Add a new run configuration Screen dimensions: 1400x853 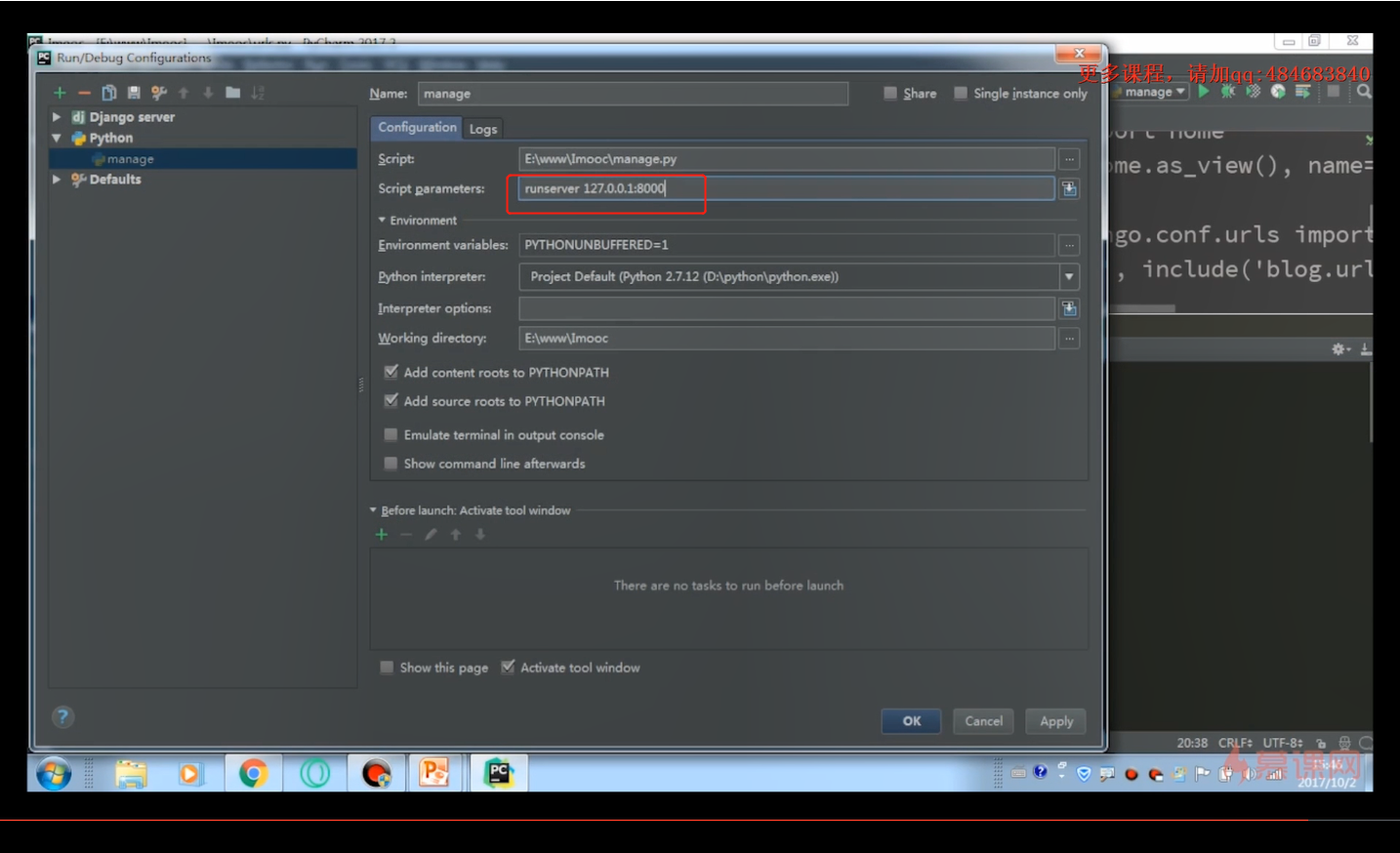[x=60, y=93]
